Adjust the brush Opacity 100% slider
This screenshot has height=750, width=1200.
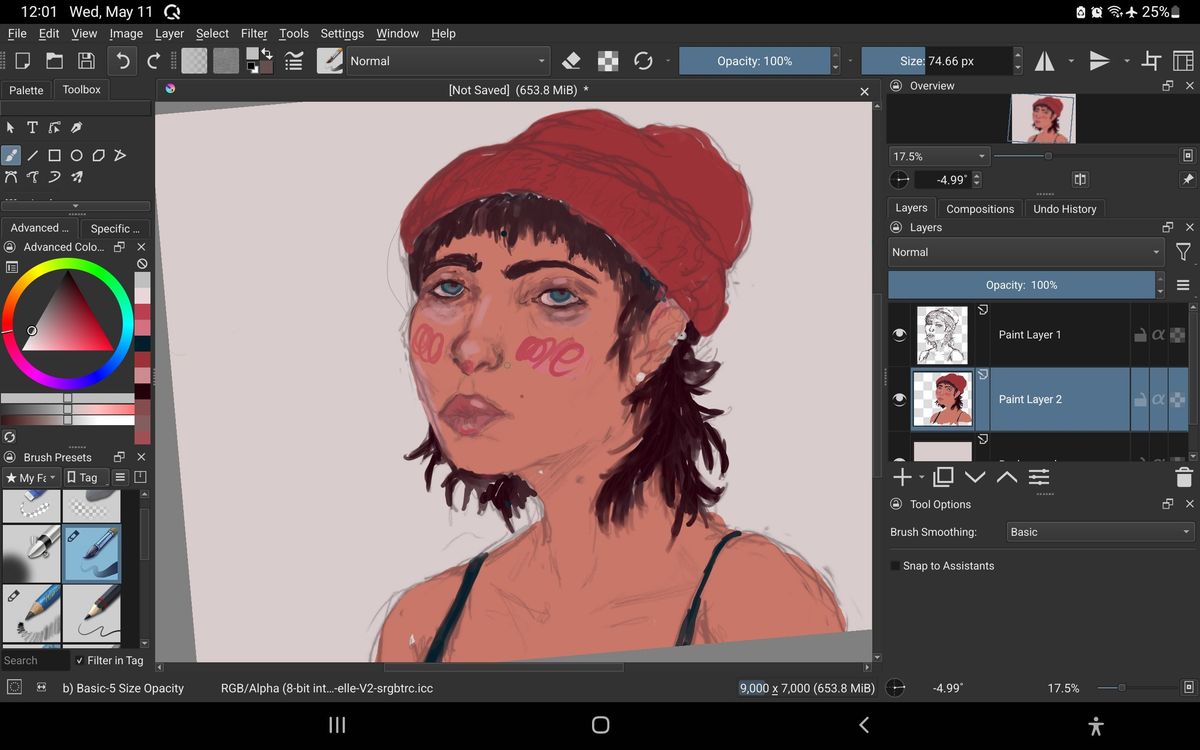pyautogui.click(x=754, y=61)
